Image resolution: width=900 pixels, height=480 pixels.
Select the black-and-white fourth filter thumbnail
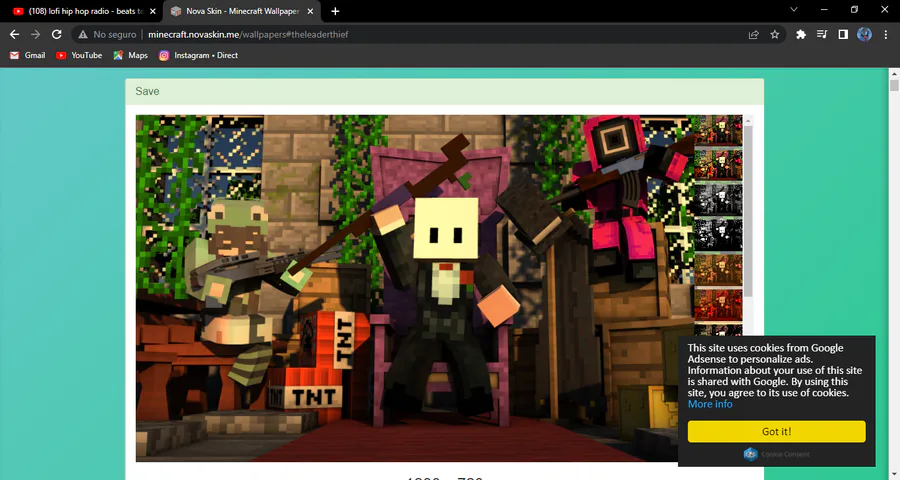(x=718, y=235)
